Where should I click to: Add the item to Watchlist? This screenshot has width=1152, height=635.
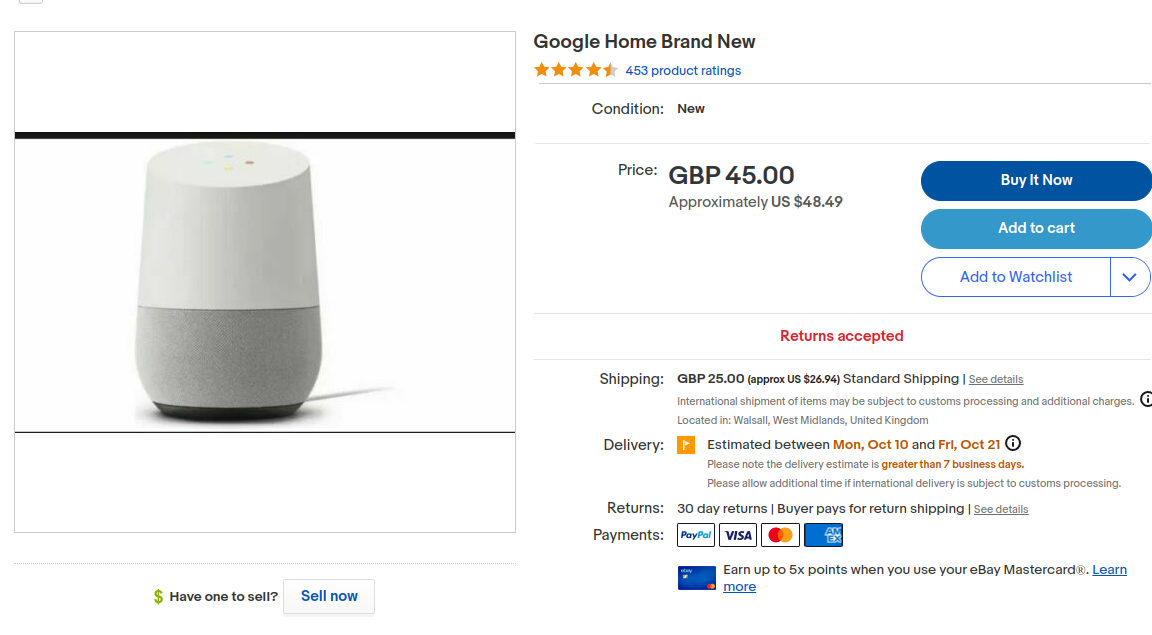pyautogui.click(x=1015, y=277)
